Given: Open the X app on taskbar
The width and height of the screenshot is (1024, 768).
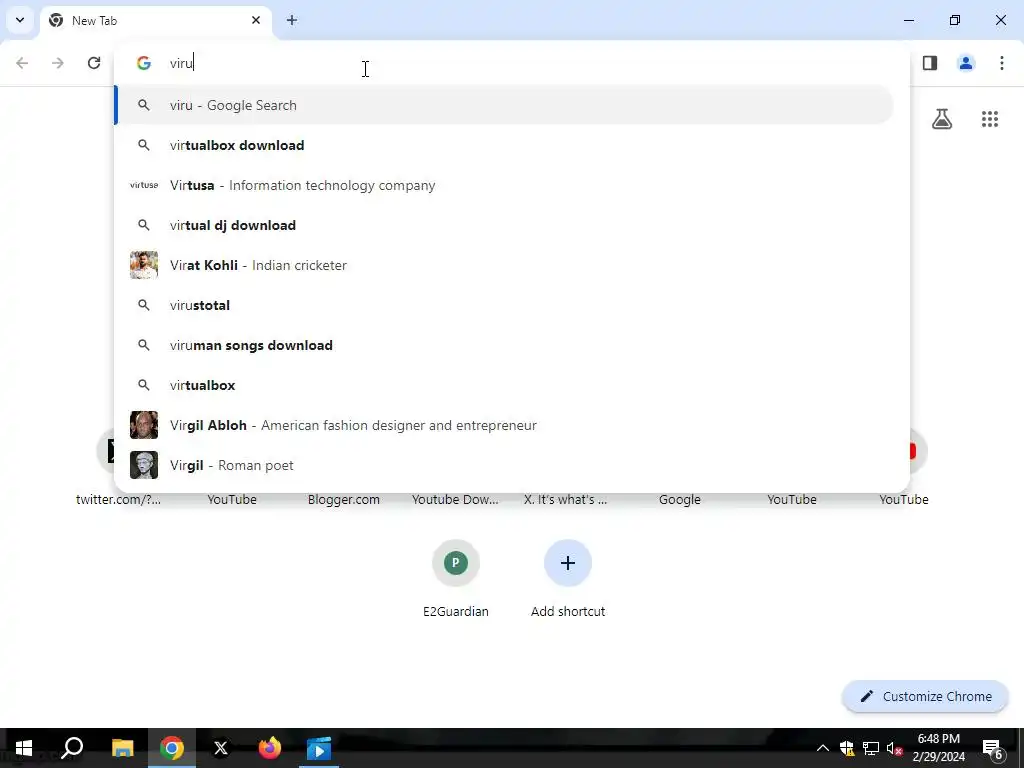Looking at the screenshot, I should click(x=221, y=748).
